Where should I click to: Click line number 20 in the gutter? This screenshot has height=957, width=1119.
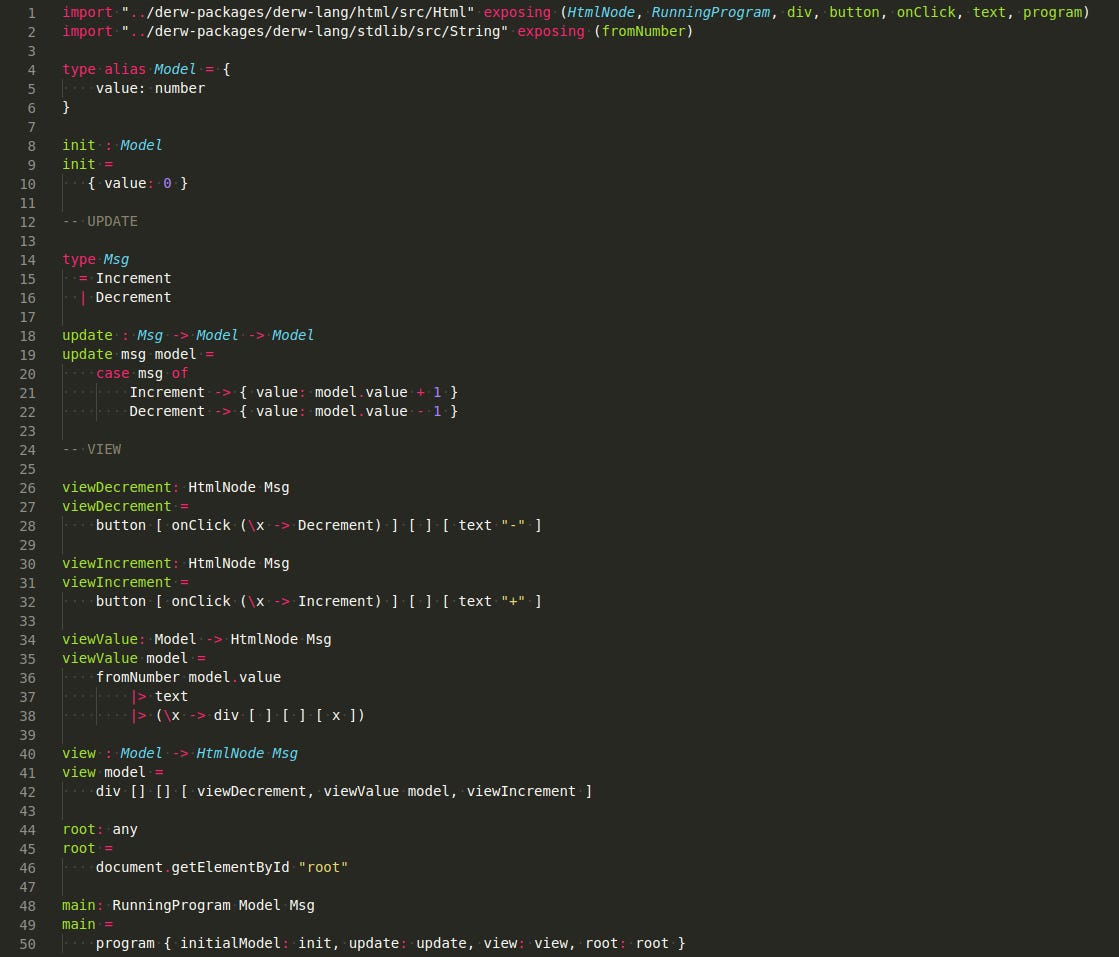click(x=27, y=373)
